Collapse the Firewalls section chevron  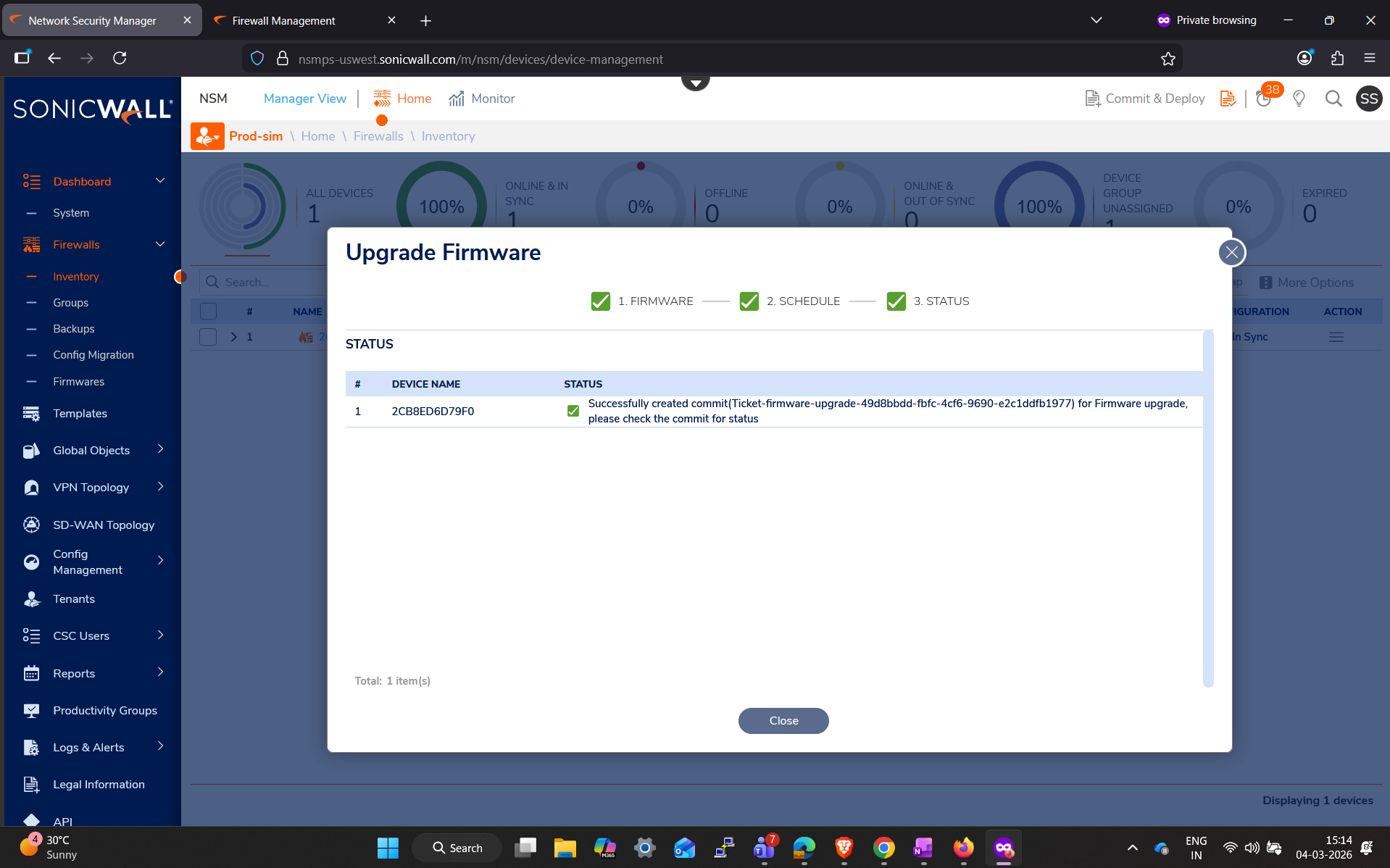tap(160, 244)
